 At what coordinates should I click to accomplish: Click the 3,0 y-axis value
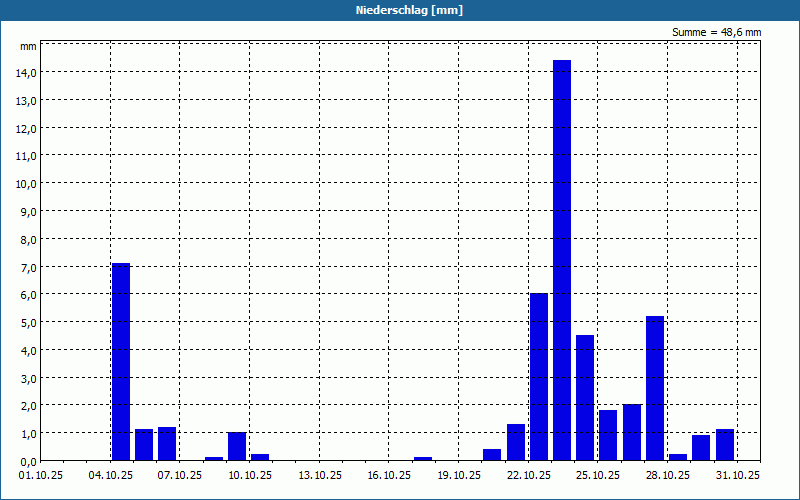coord(28,379)
